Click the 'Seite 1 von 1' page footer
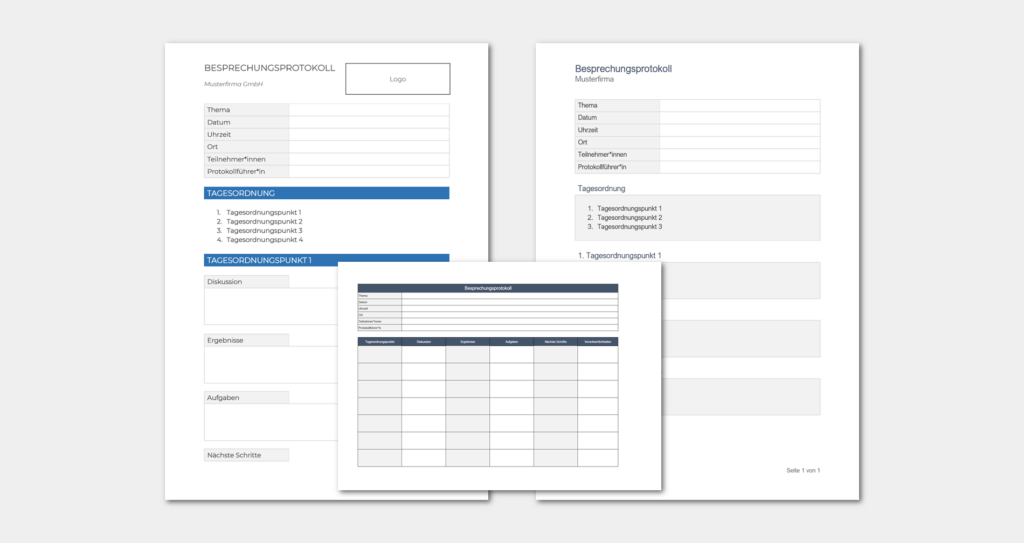 (803, 470)
